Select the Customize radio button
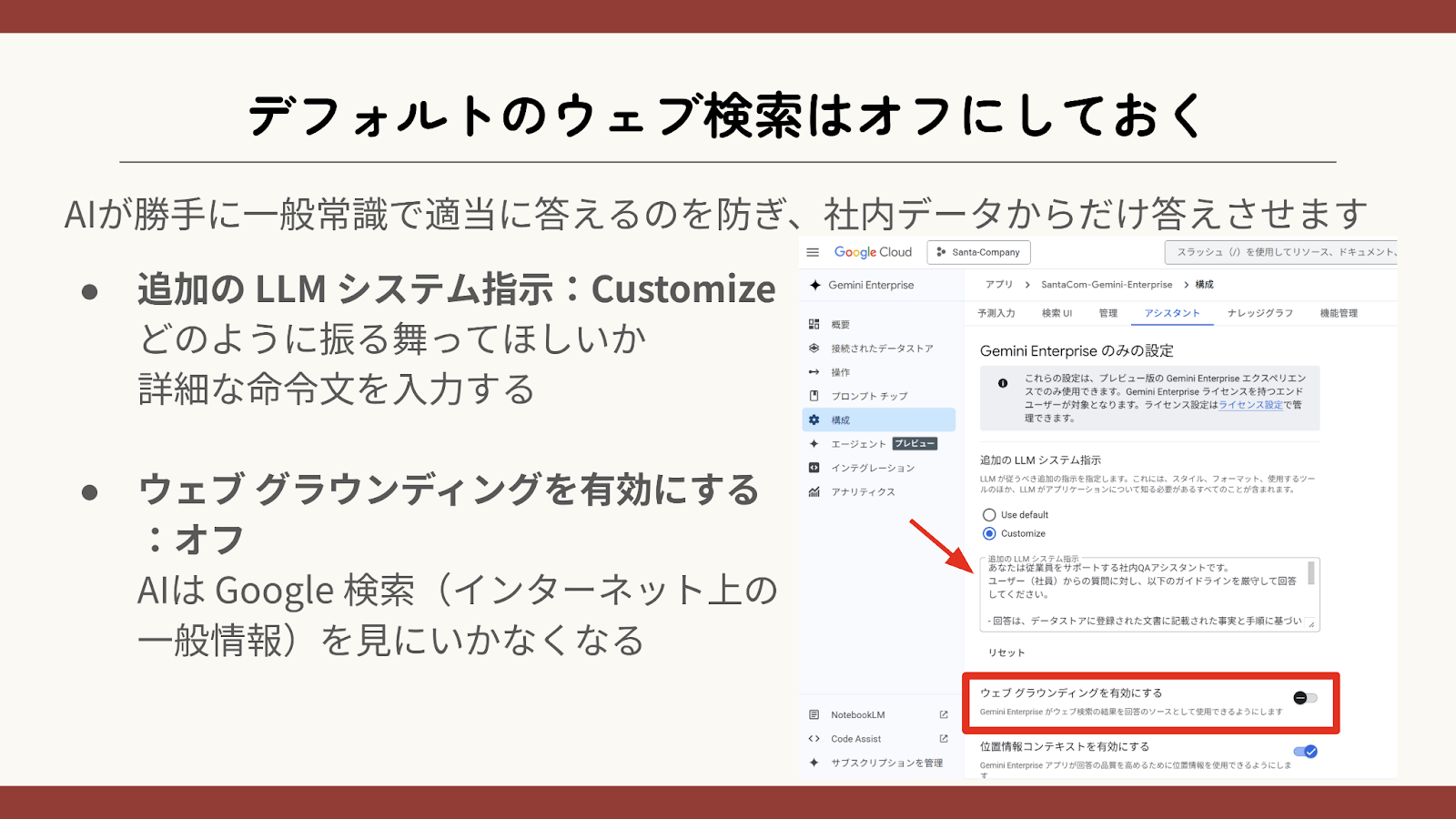This screenshot has height=819, width=1456. click(x=989, y=534)
